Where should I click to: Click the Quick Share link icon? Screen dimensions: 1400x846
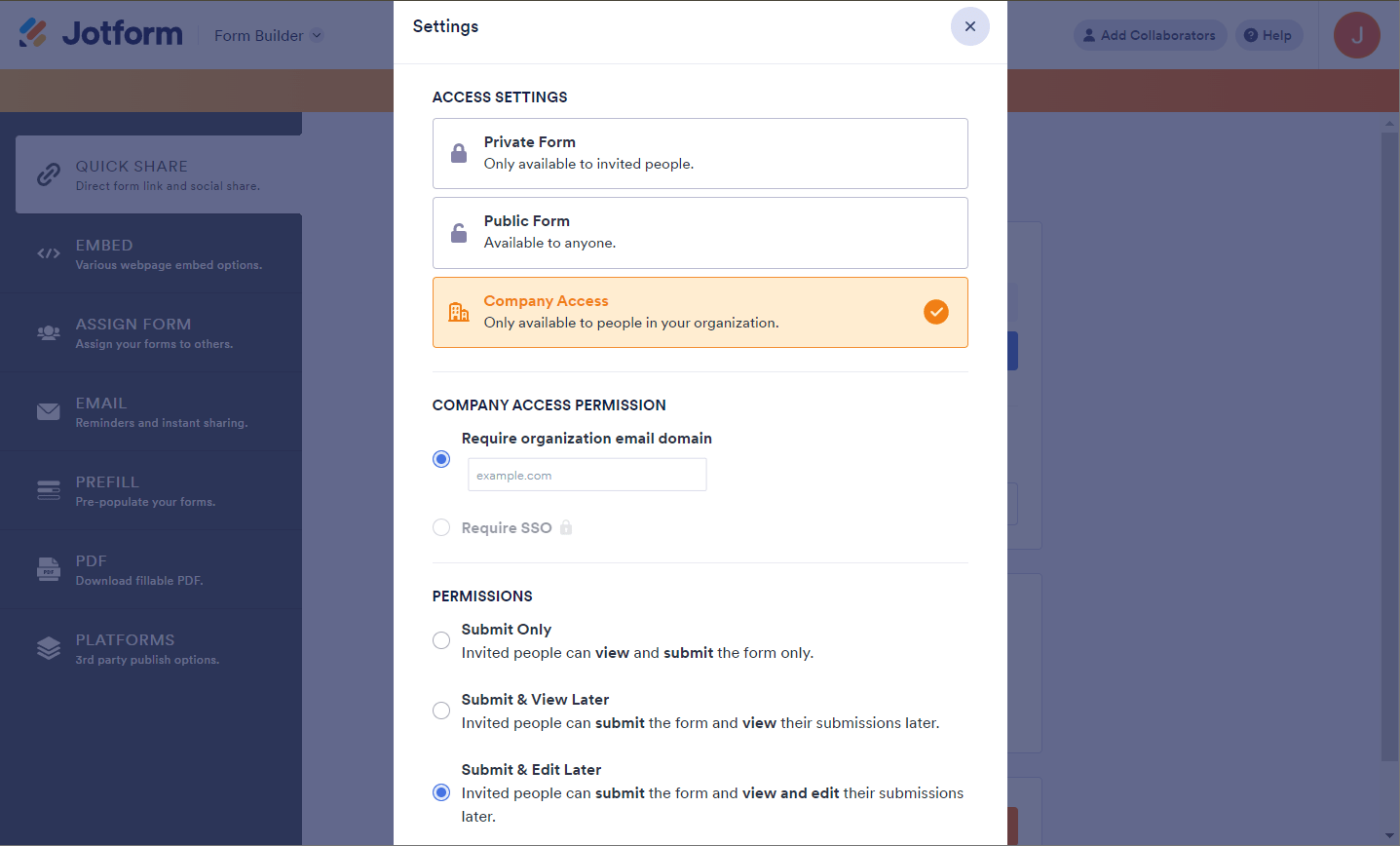[x=49, y=174]
